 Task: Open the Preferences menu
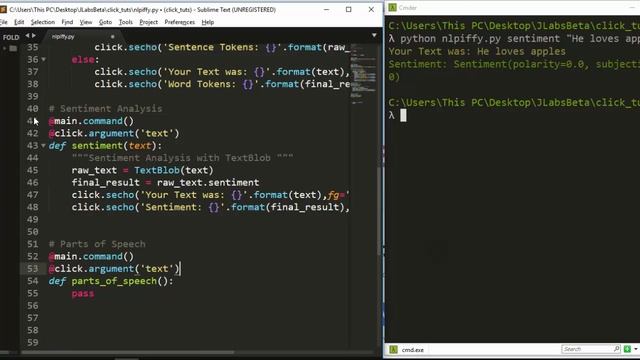[180, 22]
